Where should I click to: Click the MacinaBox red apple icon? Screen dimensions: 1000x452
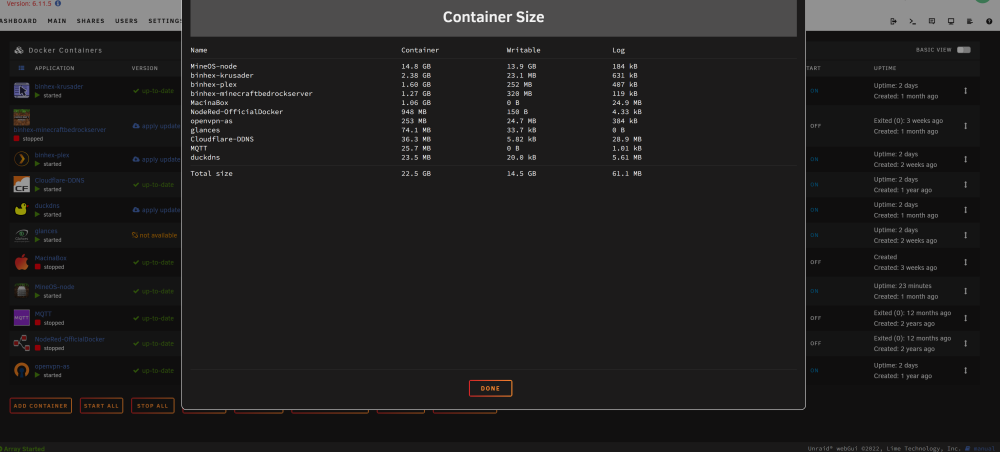point(22,262)
